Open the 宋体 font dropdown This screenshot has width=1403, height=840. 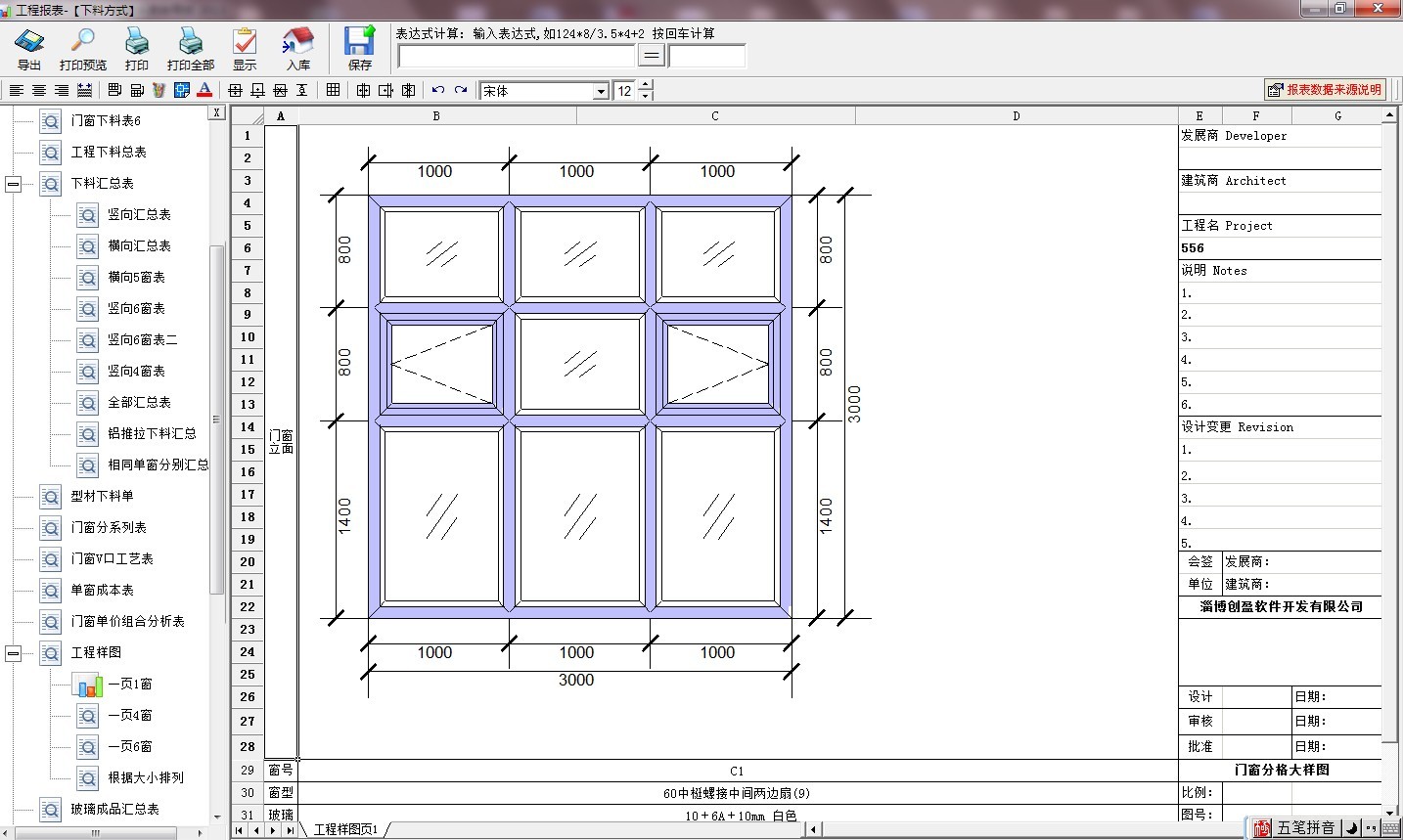[x=601, y=91]
